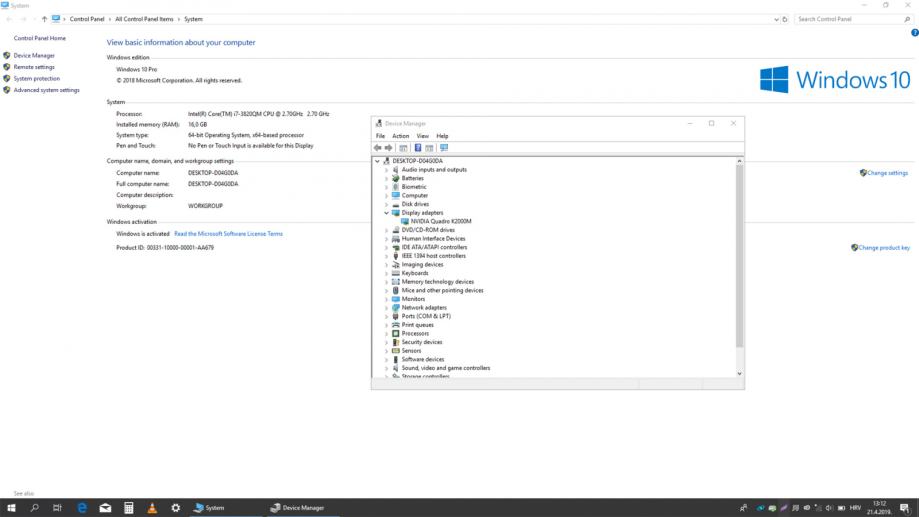
Task: Click the taskbar clock showing 13:12
Action: click(880, 508)
